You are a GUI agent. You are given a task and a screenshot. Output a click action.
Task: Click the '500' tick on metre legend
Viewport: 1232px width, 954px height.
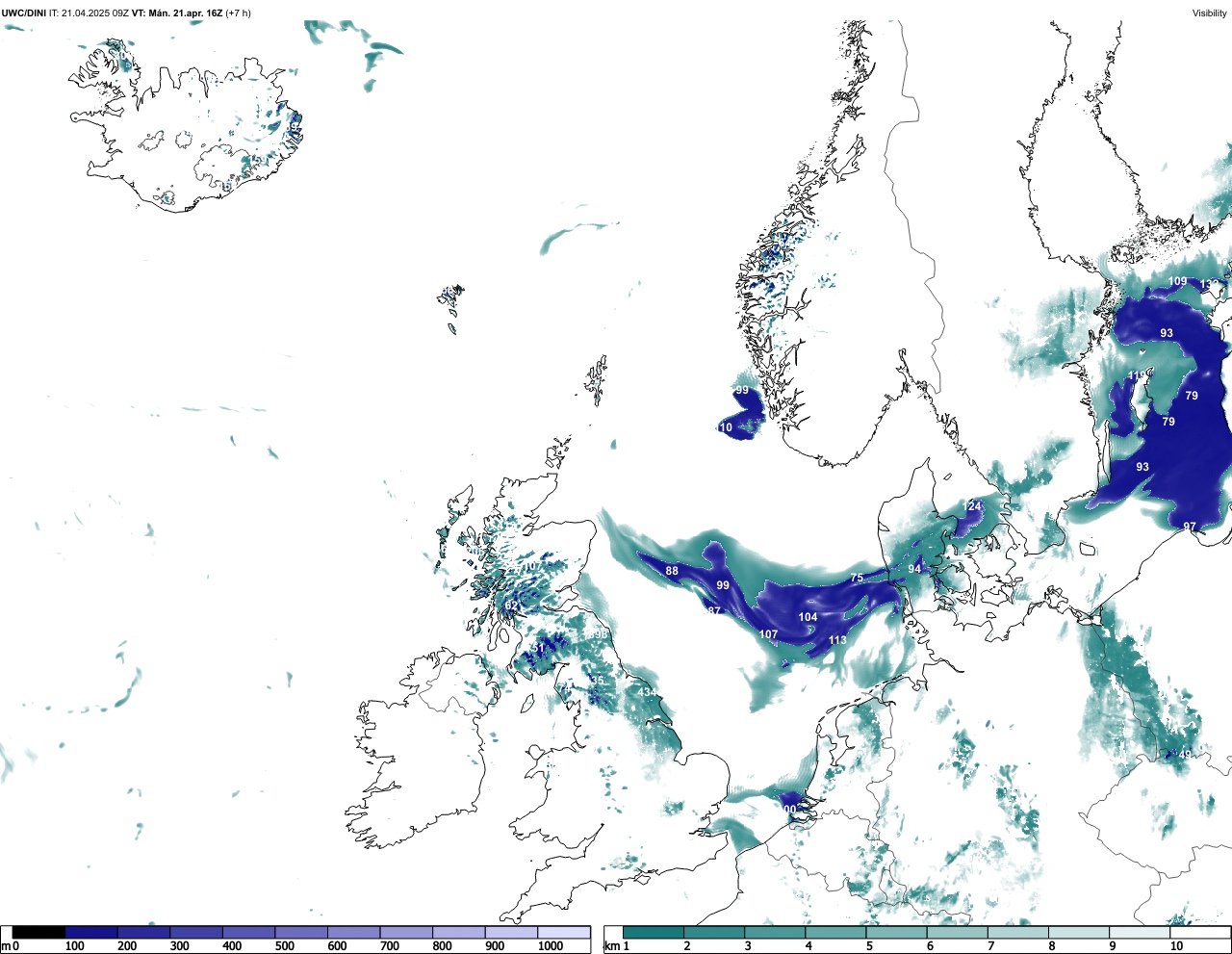pos(284,946)
